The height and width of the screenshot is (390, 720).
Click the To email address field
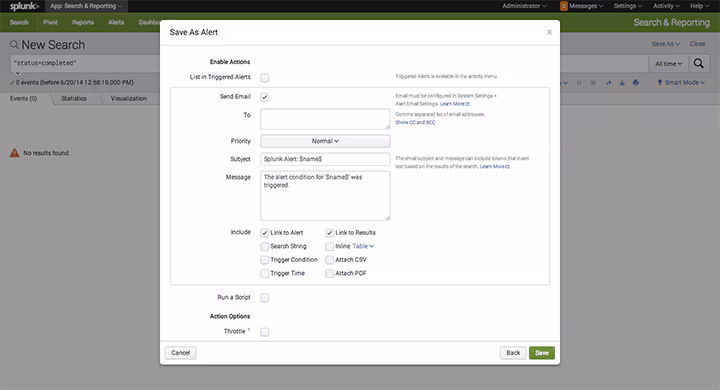click(325, 119)
